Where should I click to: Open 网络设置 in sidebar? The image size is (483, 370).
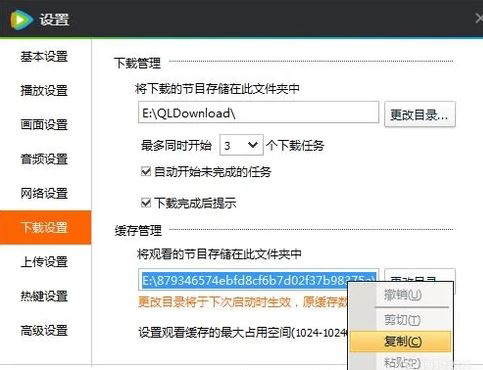44,193
